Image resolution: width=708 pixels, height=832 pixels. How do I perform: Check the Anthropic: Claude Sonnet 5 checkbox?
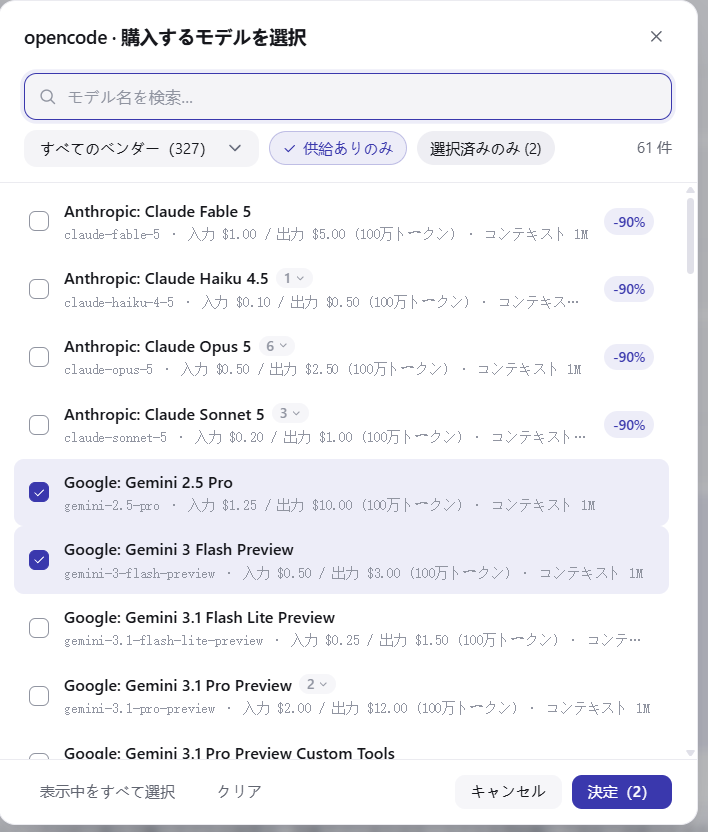tap(39, 425)
